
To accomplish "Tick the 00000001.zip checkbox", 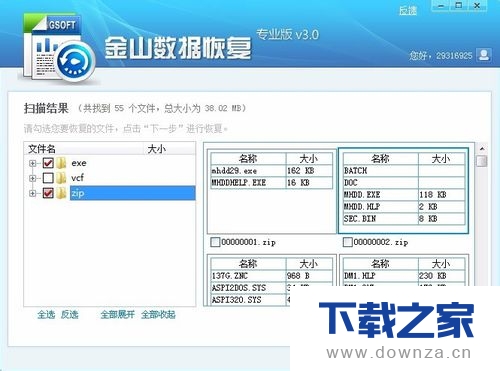I will (215, 242).
